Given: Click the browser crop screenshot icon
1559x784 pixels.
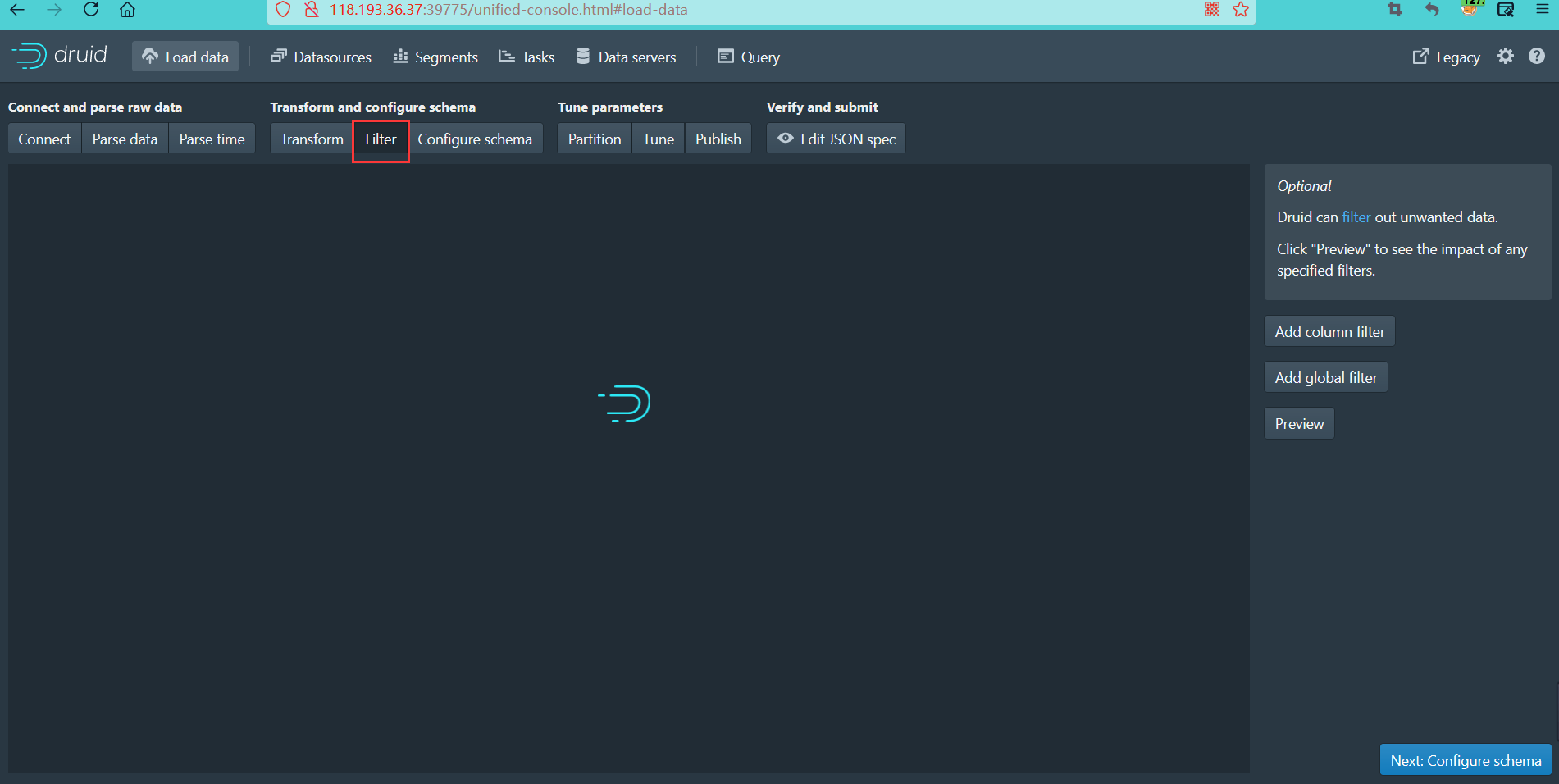Looking at the screenshot, I should pos(1394,10).
